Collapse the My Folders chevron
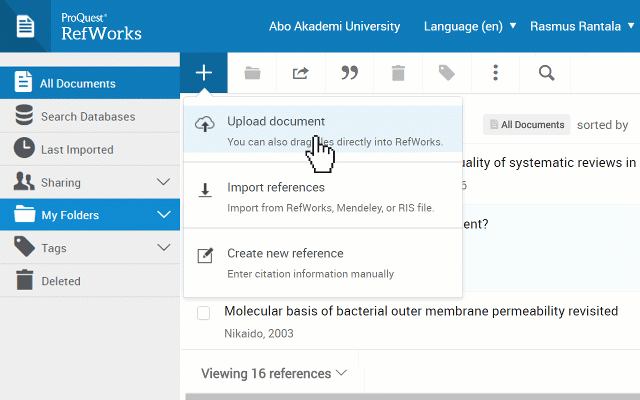 pyautogui.click(x=164, y=214)
